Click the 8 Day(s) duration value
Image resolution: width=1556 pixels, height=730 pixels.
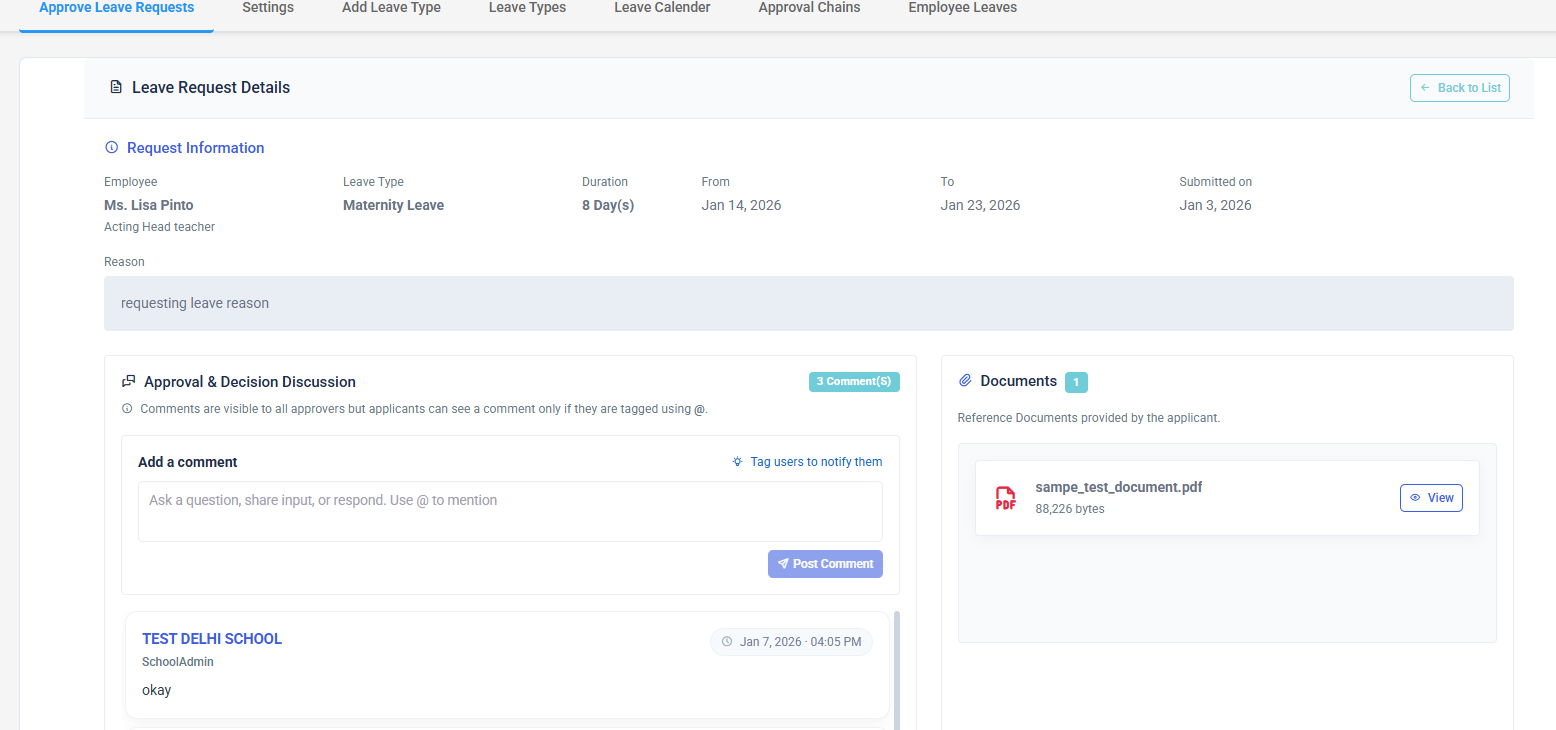point(608,205)
